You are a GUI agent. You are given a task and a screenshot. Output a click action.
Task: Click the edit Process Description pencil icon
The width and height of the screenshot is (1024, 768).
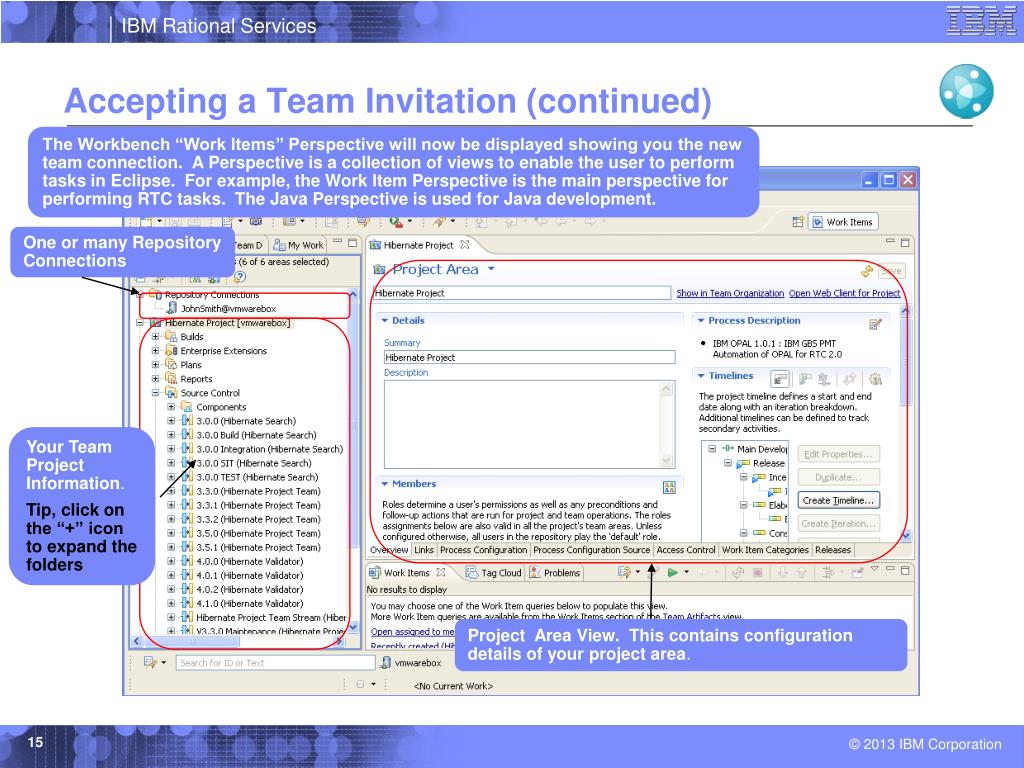coord(875,324)
